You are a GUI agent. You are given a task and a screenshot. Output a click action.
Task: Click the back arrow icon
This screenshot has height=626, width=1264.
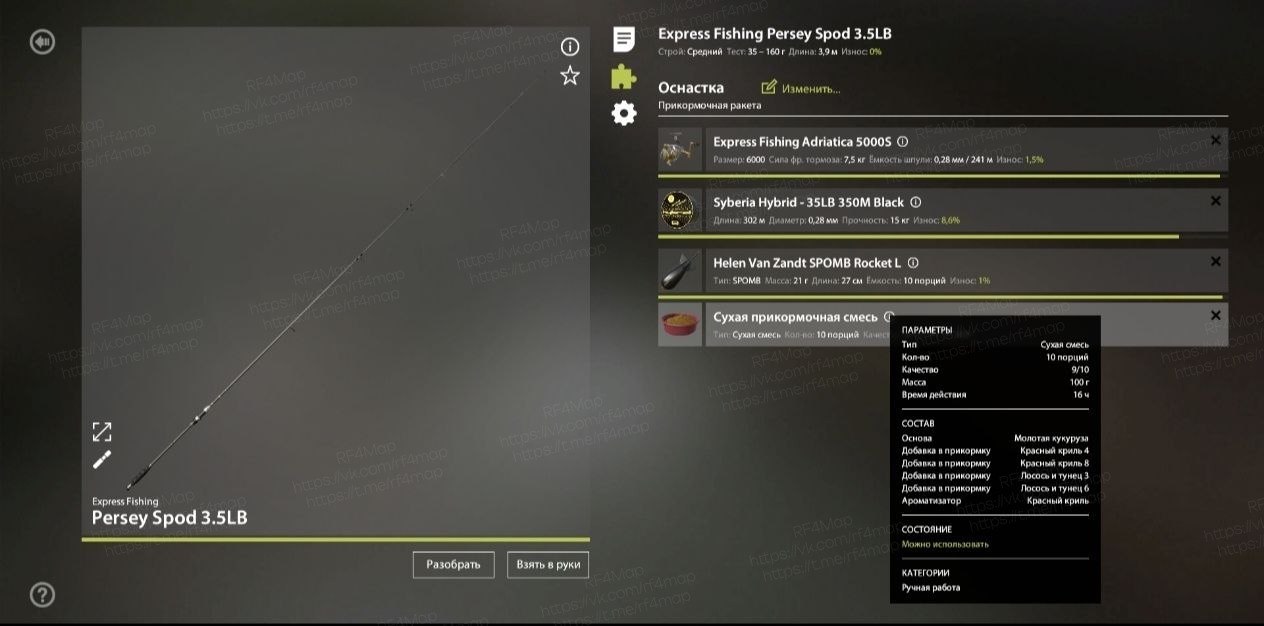click(42, 41)
